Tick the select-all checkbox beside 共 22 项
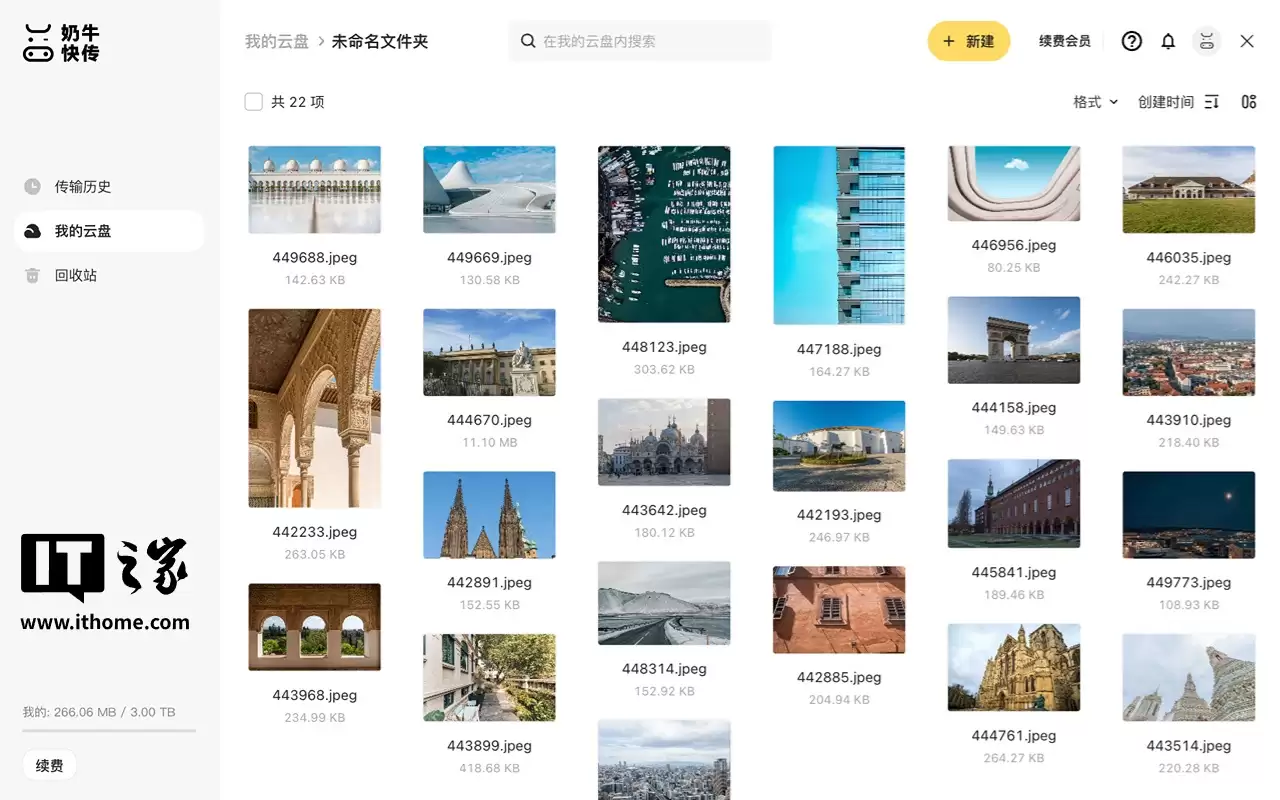The width and height of the screenshot is (1280, 800). coord(254,102)
